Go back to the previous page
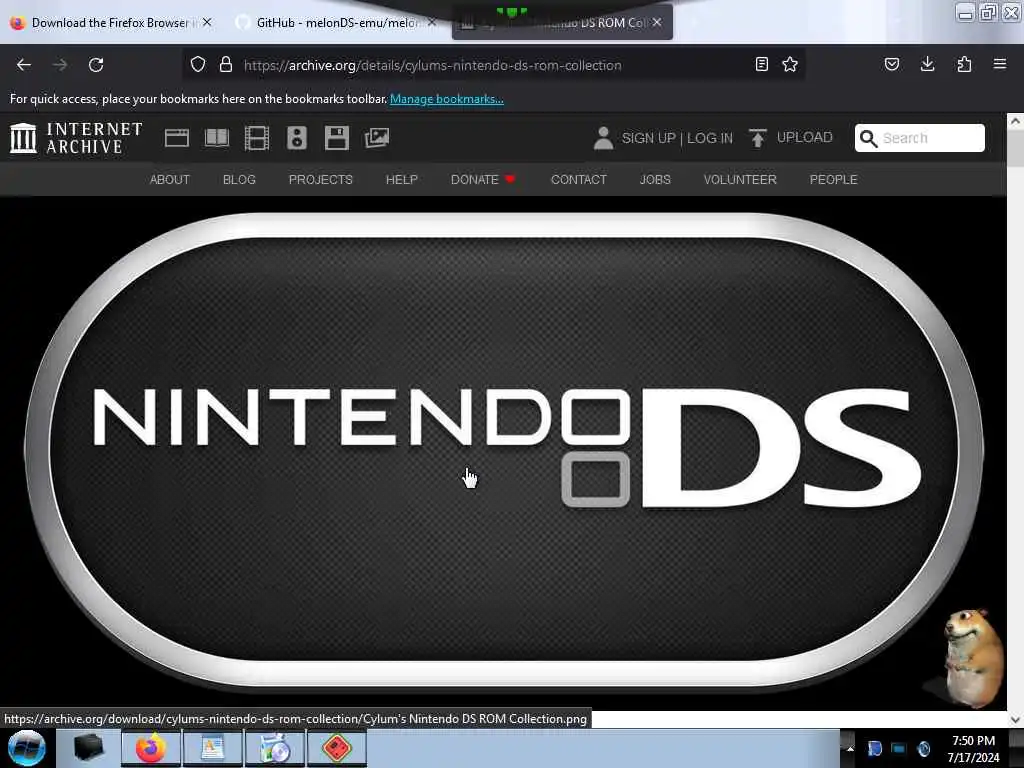Screen dimensions: 1024x768 [x=24, y=65]
